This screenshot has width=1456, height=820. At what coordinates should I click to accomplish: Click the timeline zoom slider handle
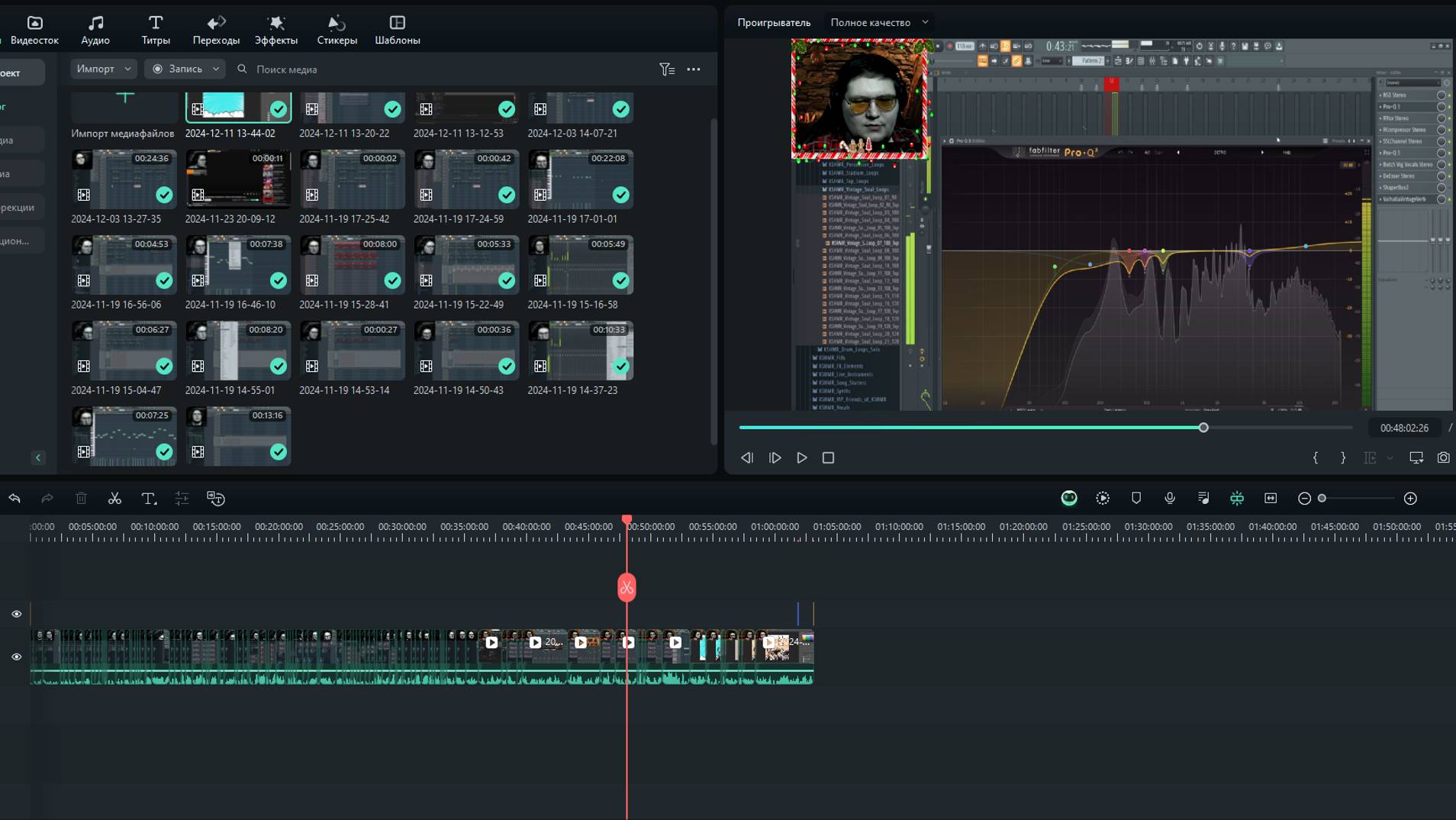tap(1322, 499)
